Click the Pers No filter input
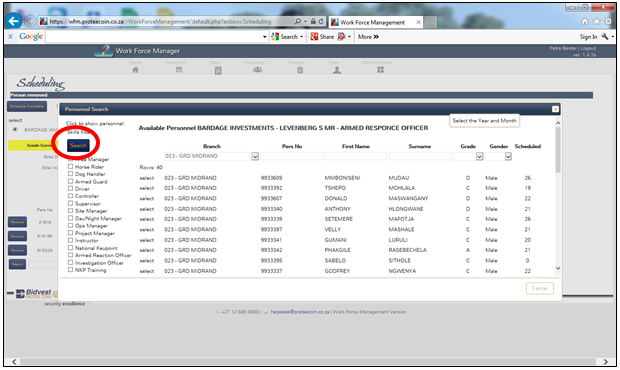 [291, 156]
